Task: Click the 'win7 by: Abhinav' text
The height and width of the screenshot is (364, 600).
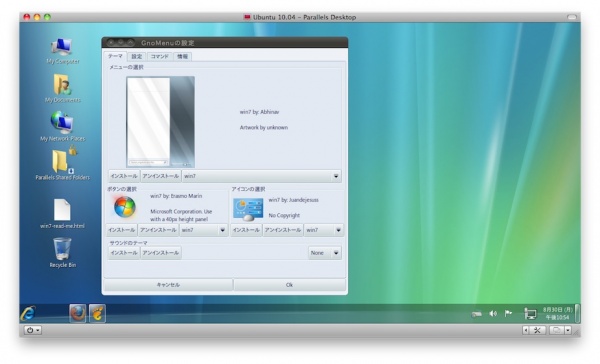Action: 259,112
